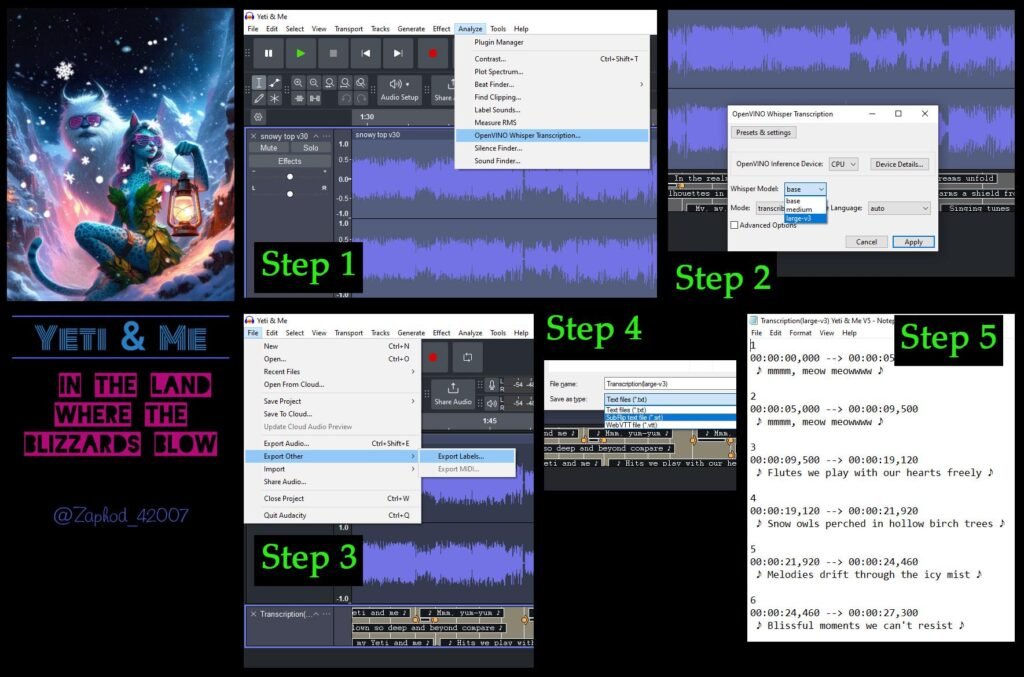1024x677 pixels.
Task: Click the 'Snow owls perched in hollow birch trees' line
Action: 880,524
